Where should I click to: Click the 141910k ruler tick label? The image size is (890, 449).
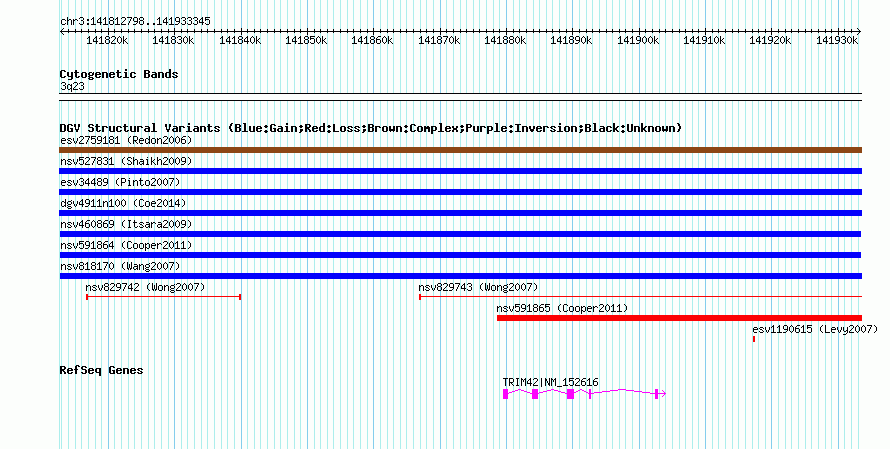tap(704, 40)
